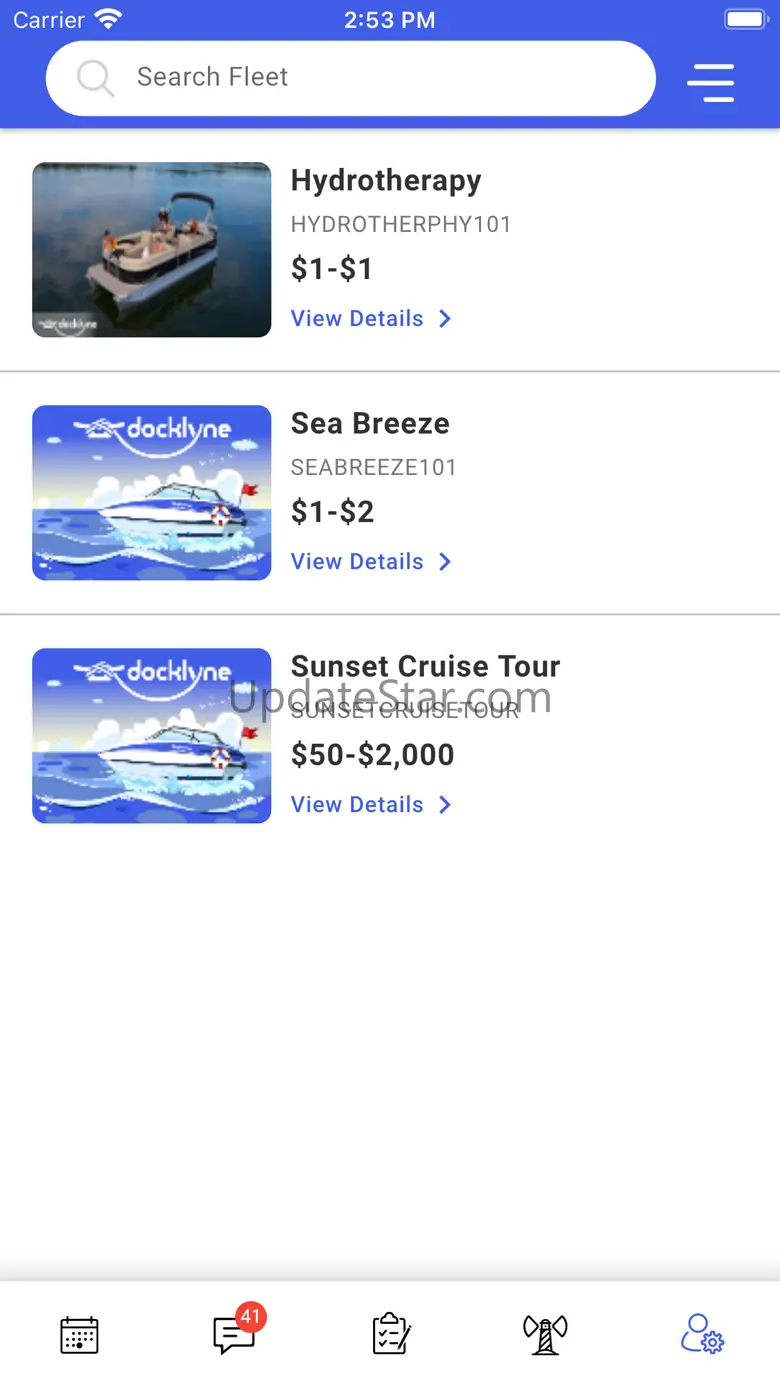Click the search magnifier icon
The image size is (780, 1387).
pyautogui.click(x=96, y=78)
